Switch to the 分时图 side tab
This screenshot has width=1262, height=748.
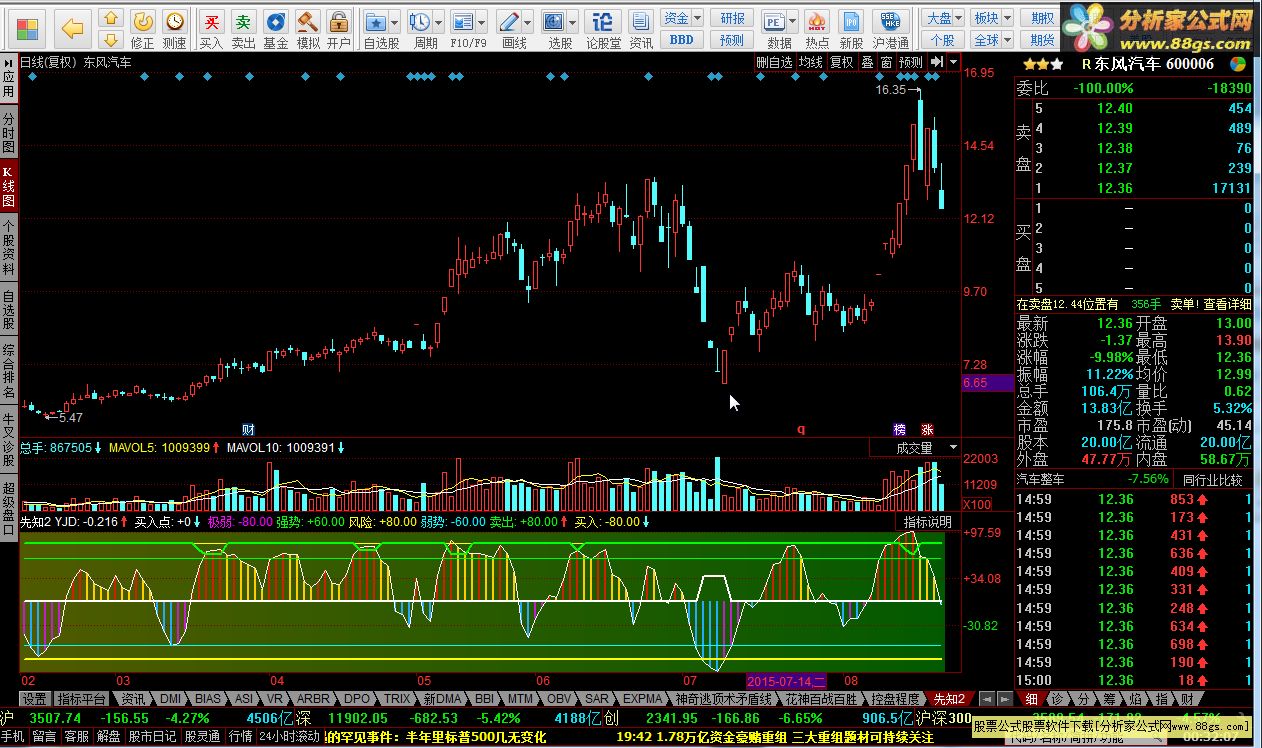(x=8, y=132)
